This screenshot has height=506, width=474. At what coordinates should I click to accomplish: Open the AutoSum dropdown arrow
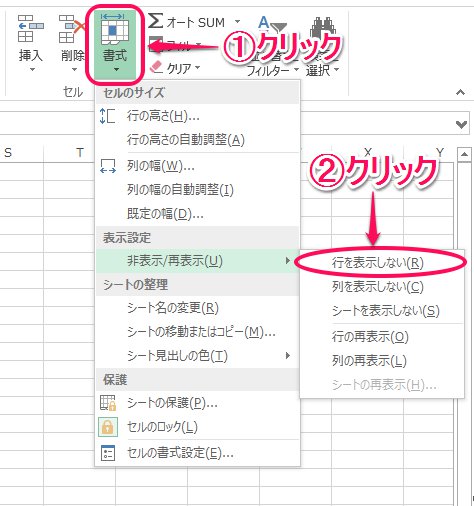pos(237,22)
